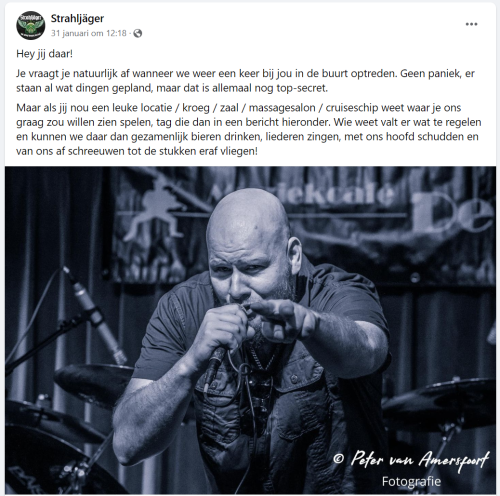Click the copyright symbol in the watermark
The image size is (500, 496).
point(338,459)
